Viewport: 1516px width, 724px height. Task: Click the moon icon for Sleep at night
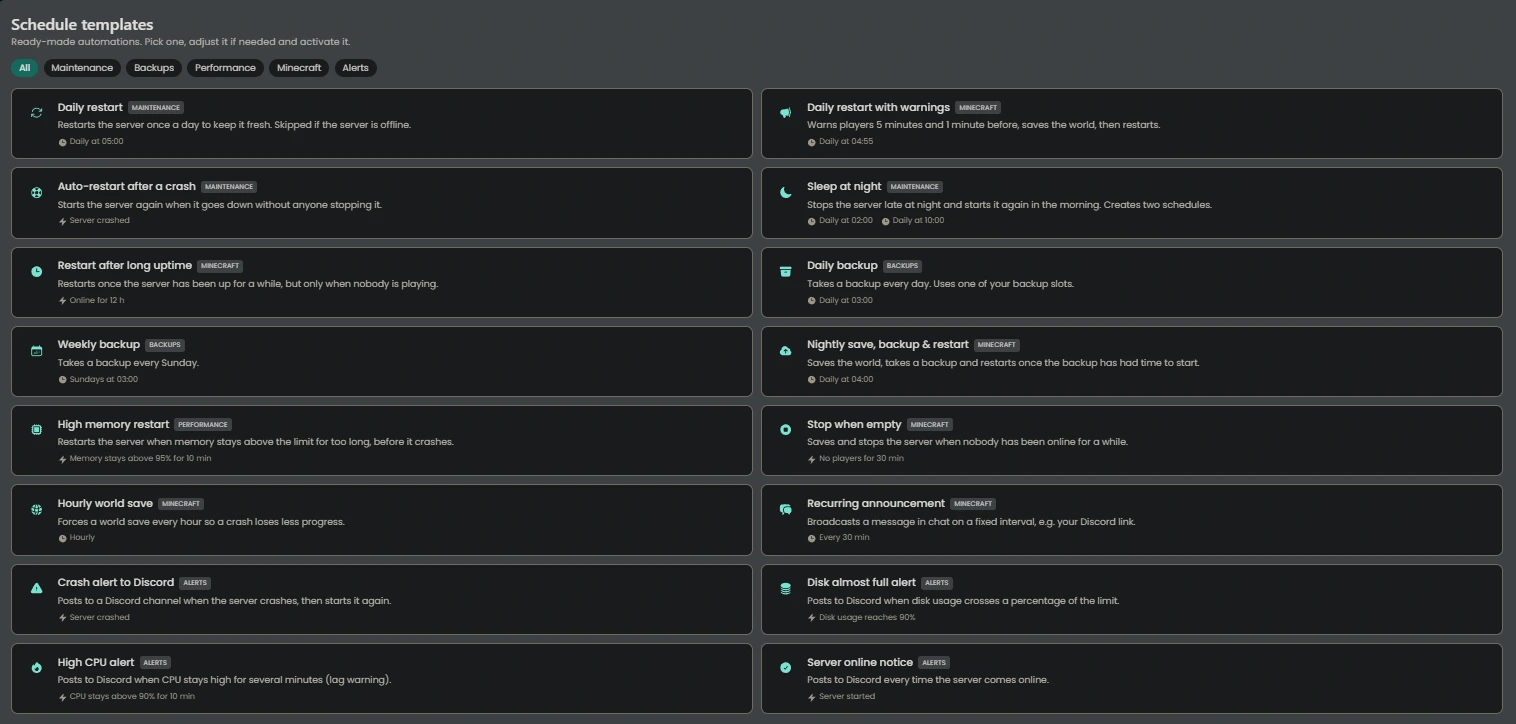786,192
